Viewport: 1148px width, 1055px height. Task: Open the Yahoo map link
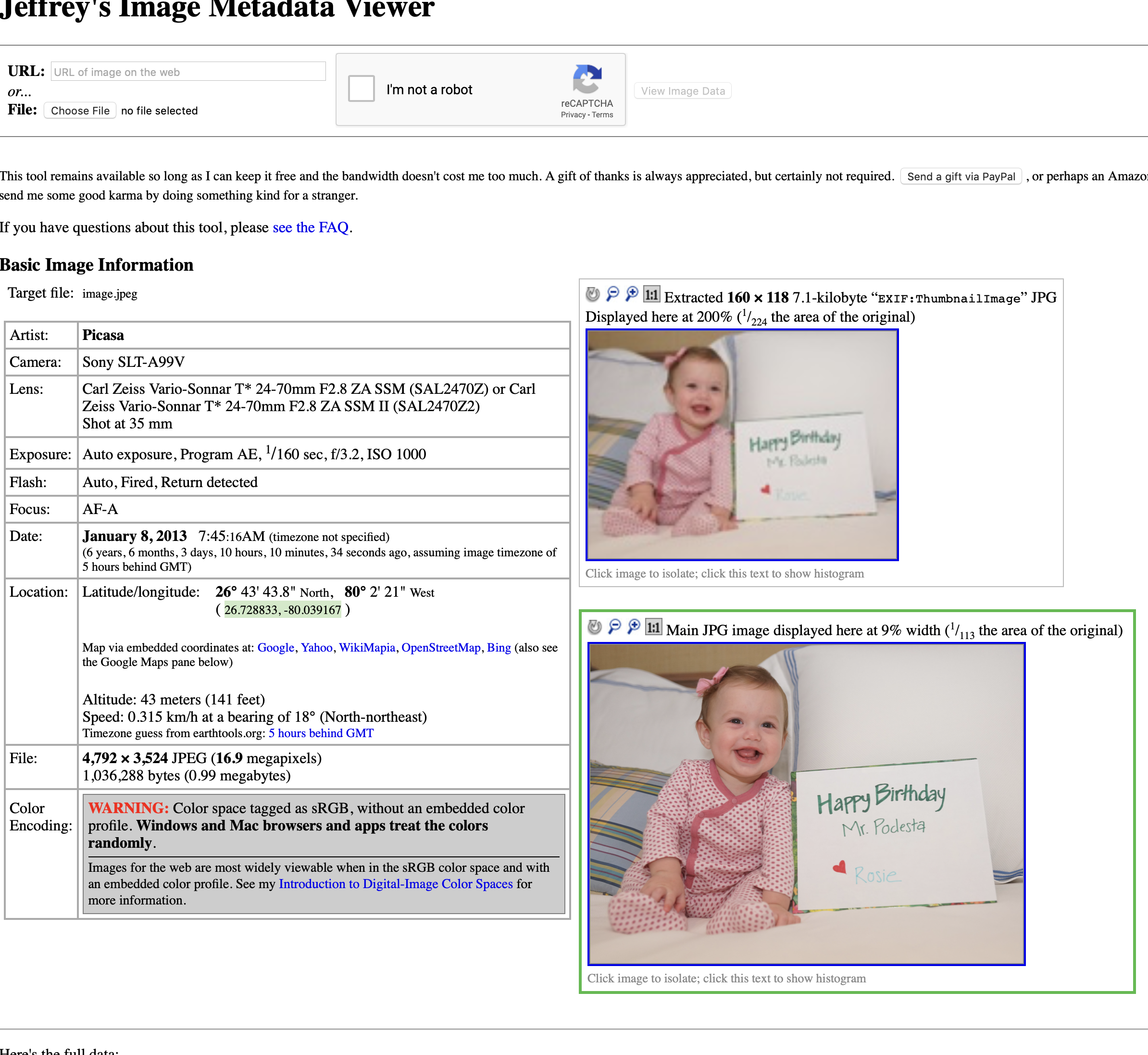[x=316, y=647]
